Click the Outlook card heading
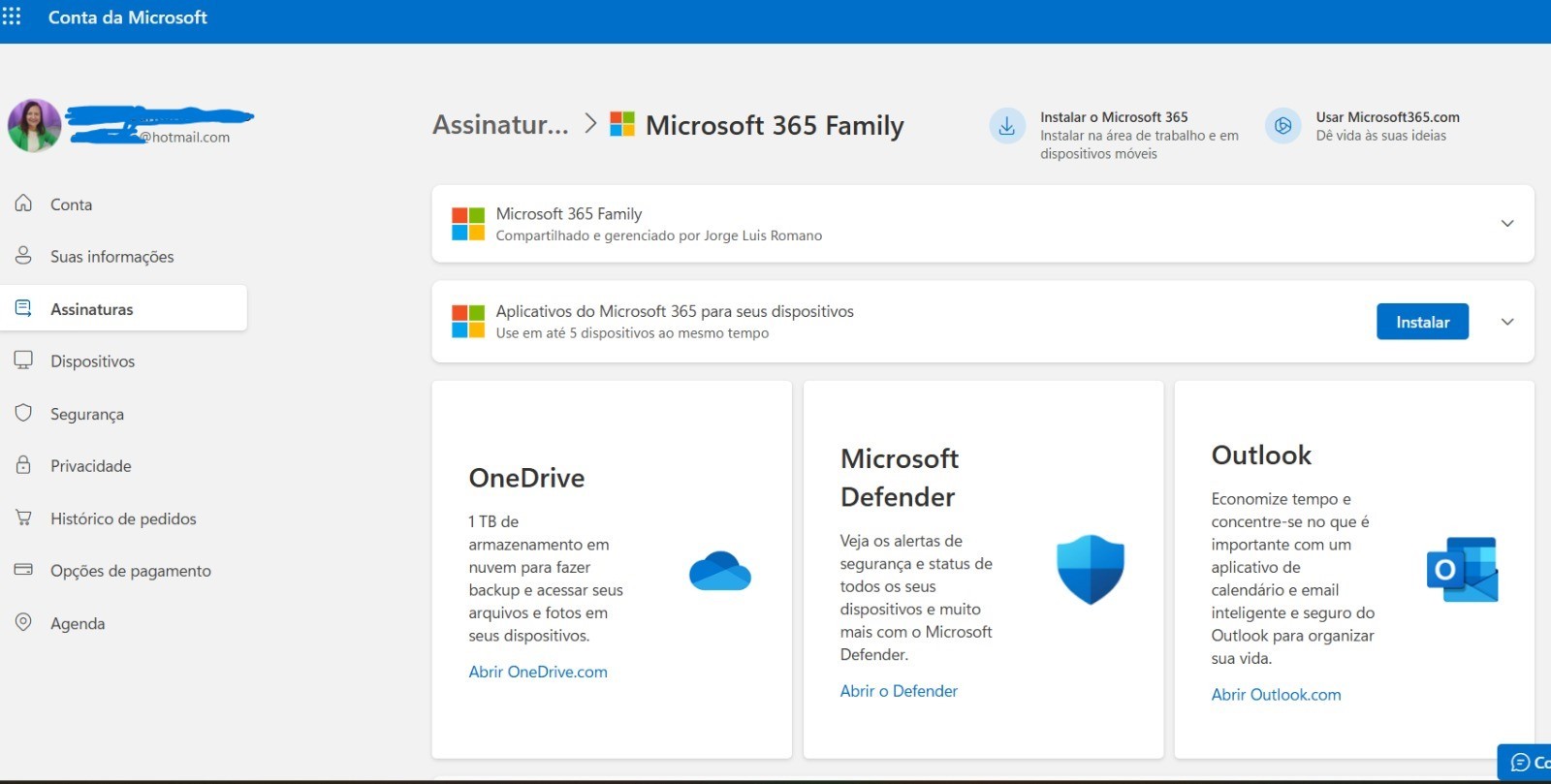 pos(1261,455)
